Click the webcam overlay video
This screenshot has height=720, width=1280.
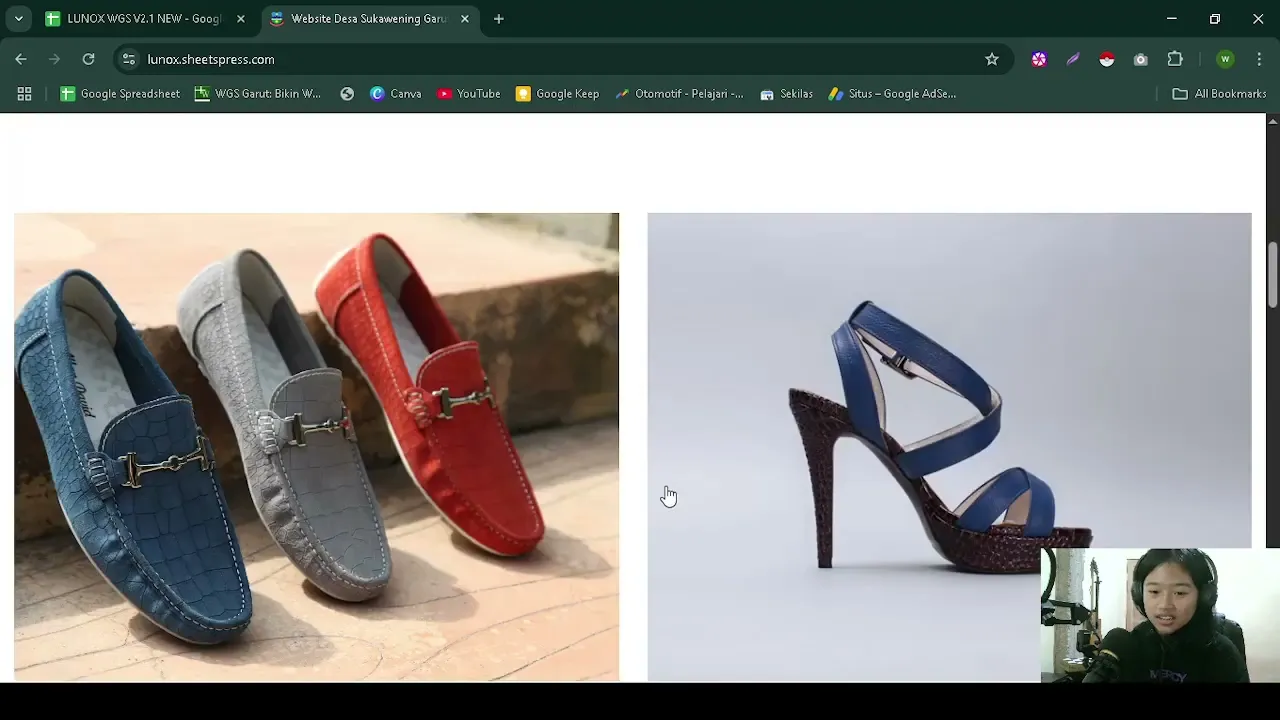point(1160,615)
